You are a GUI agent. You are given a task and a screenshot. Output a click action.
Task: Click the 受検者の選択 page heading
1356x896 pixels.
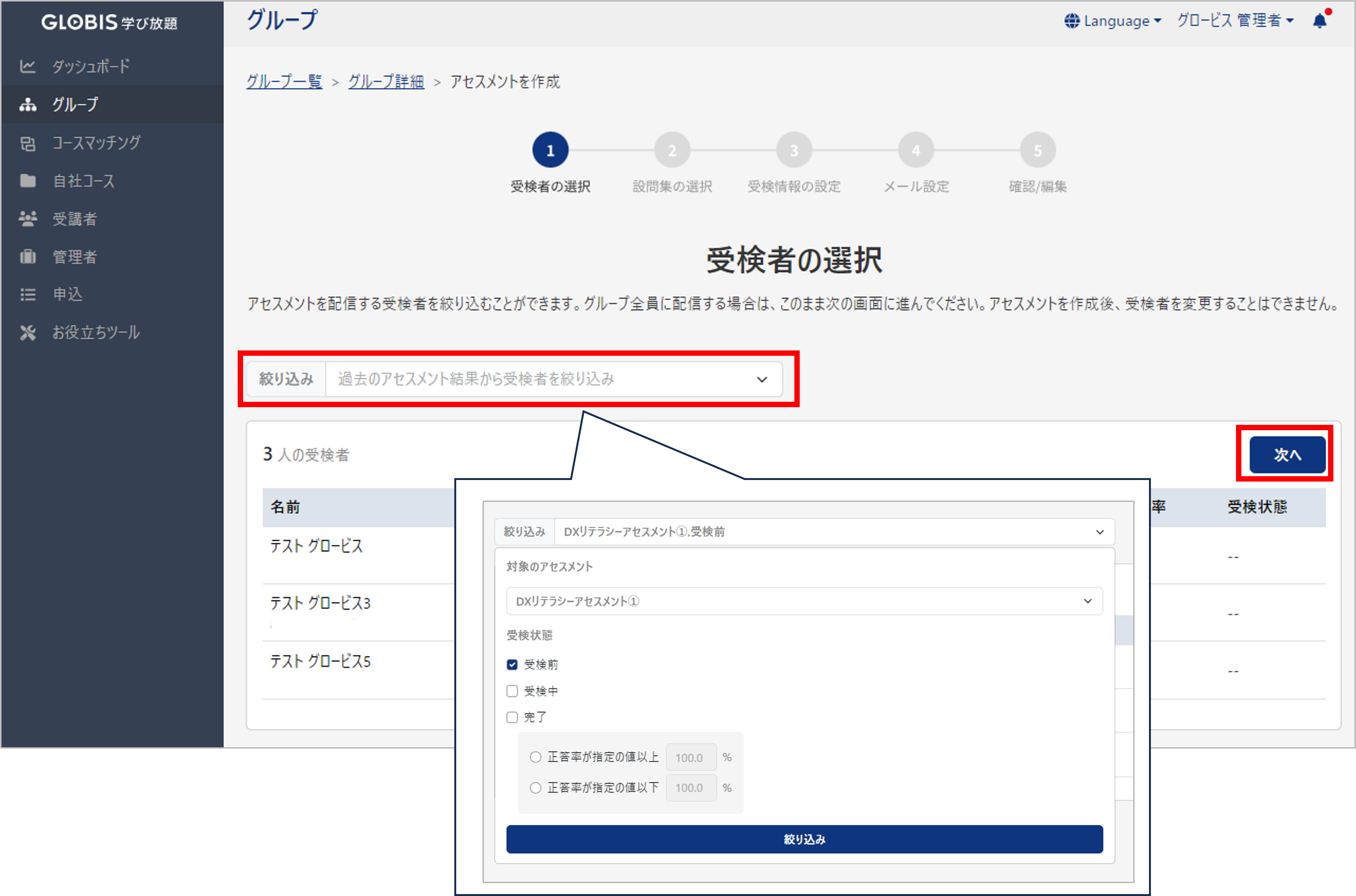[x=794, y=260]
